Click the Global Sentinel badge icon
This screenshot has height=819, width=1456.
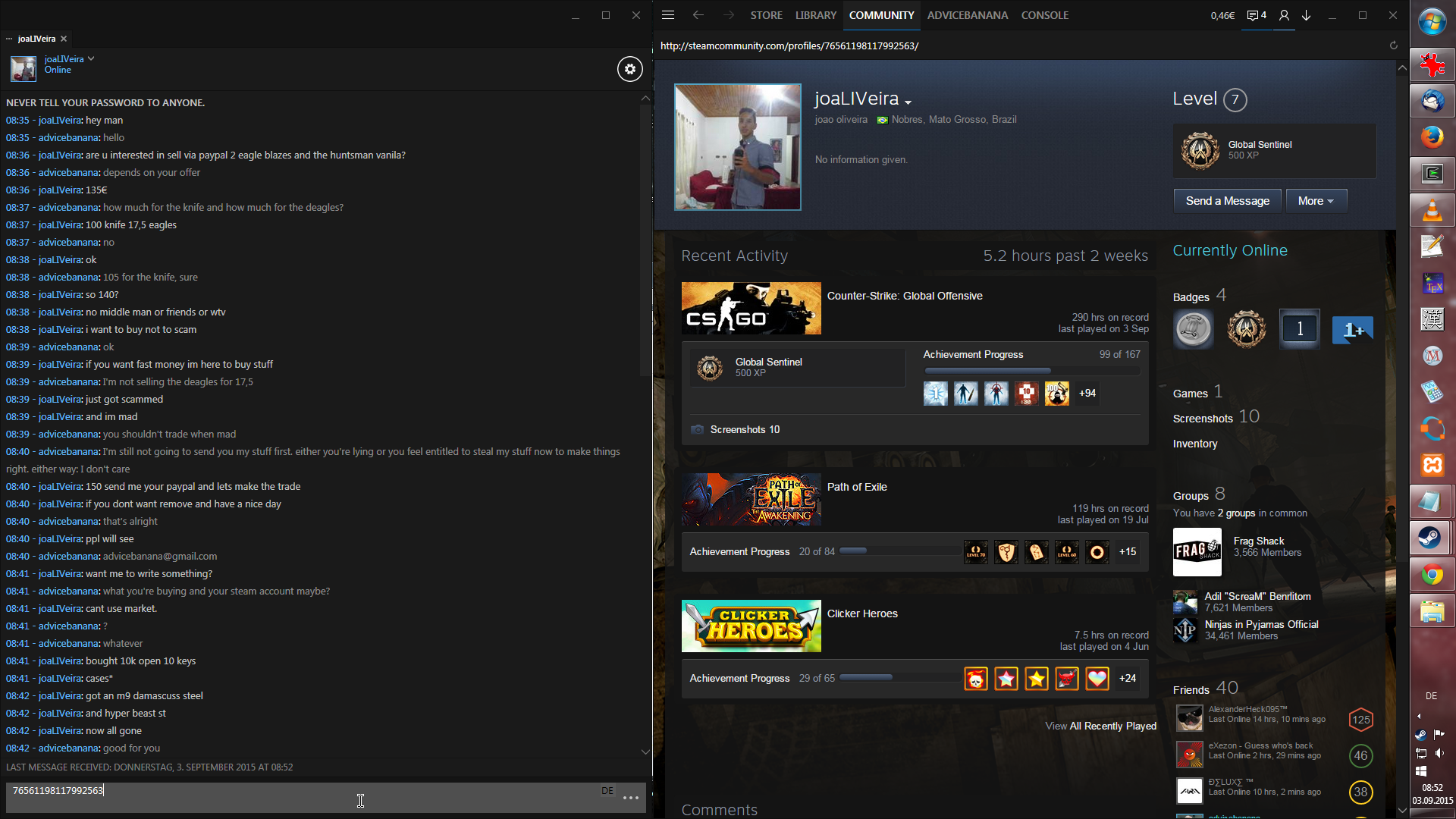[x=1200, y=150]
